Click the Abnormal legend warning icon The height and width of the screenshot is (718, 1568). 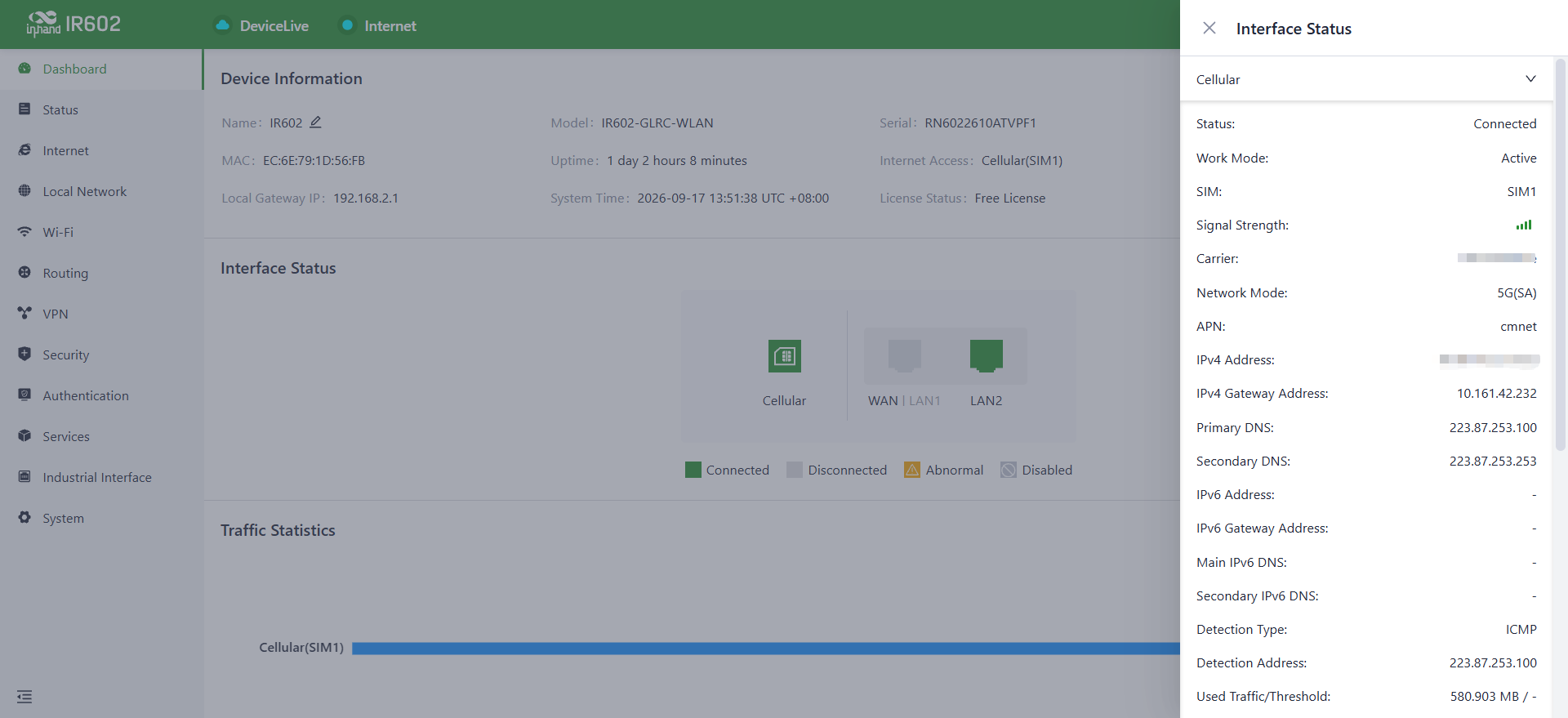click(912, 470)
